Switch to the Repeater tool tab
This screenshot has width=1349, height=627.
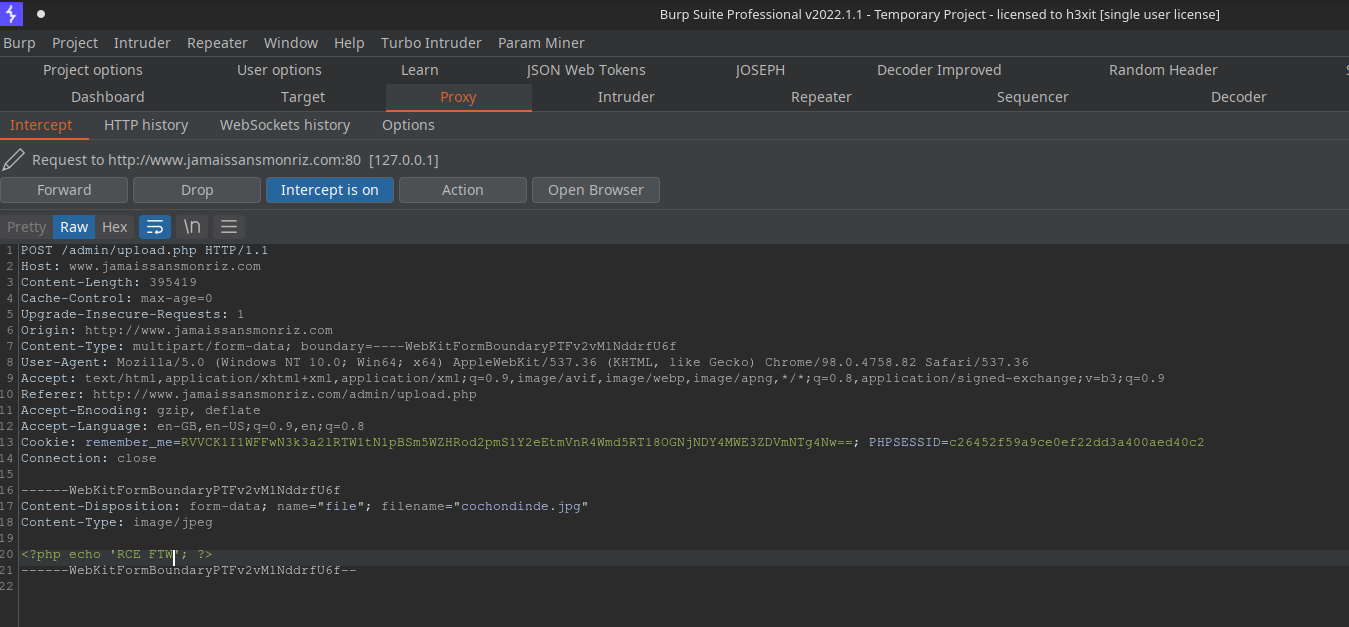coord(821,97)
